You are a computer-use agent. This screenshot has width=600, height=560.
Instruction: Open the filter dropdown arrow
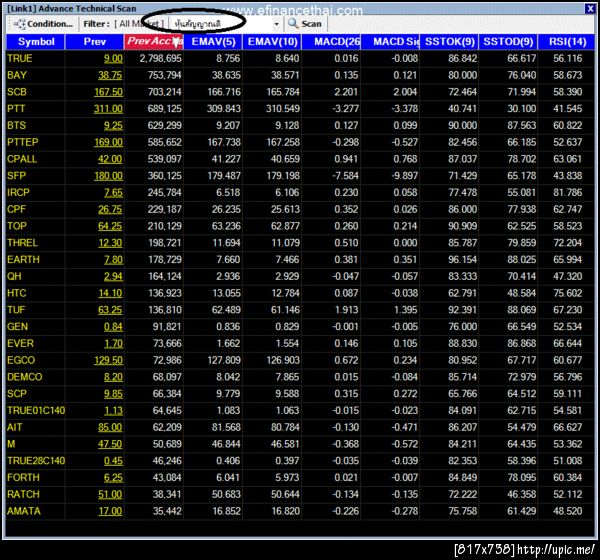click(276, 24)
